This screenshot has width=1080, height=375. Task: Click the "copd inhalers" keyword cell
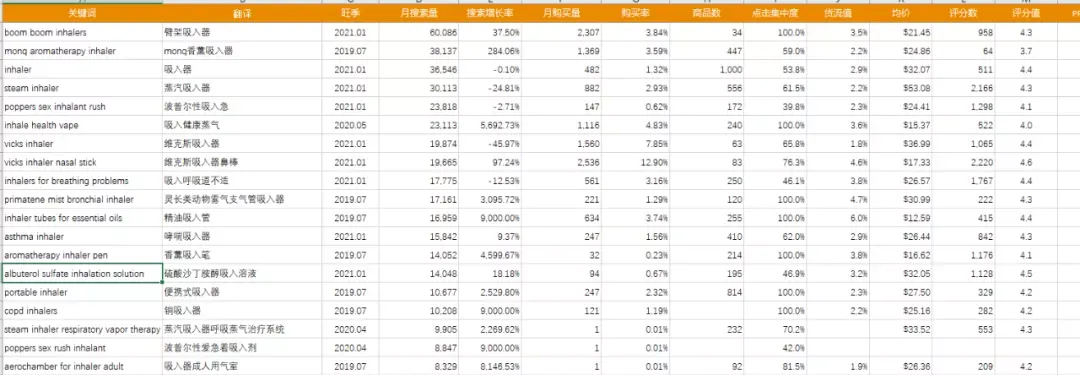pos(81,311)
